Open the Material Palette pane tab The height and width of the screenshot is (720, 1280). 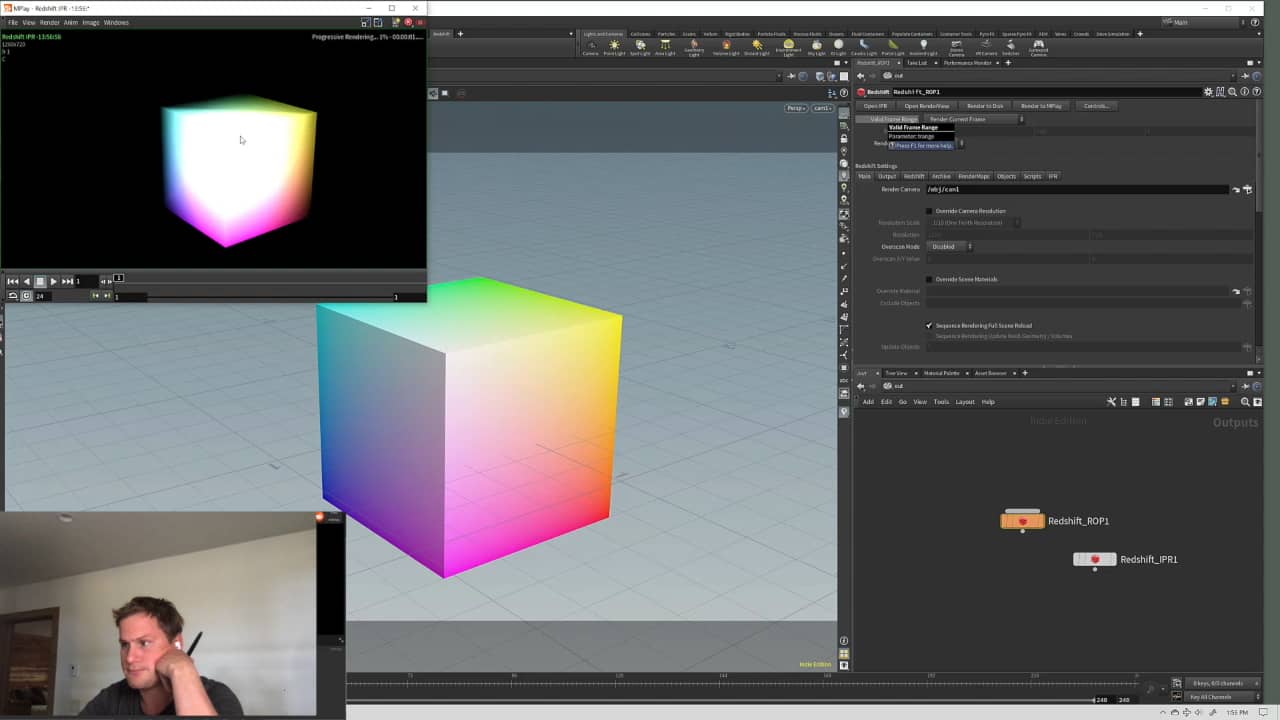pyautogui.click(x=941, y=373)
